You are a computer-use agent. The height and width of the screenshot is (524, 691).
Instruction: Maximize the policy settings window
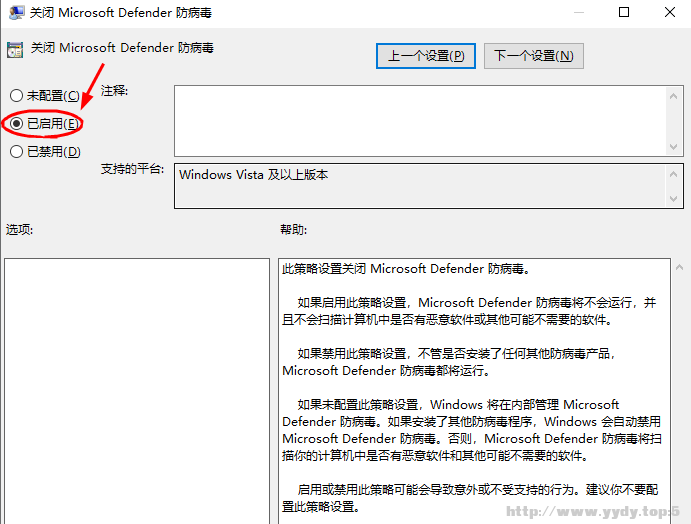click(x=624, y=12)
